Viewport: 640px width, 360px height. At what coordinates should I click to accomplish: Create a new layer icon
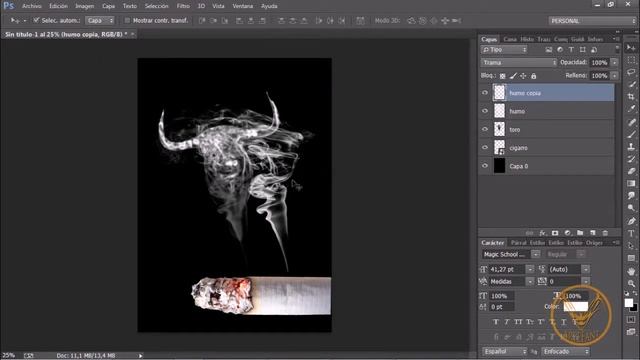click(x=593, y=233)
